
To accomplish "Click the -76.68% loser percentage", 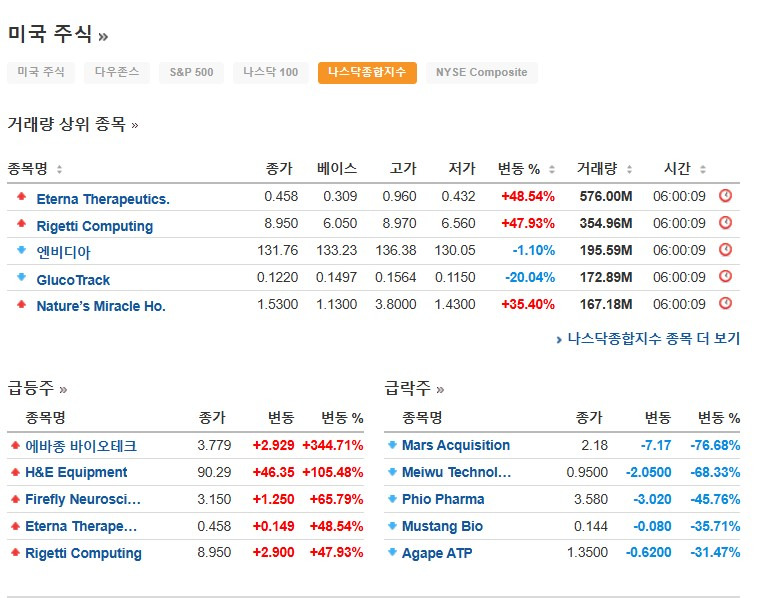I will coord(715,445).
